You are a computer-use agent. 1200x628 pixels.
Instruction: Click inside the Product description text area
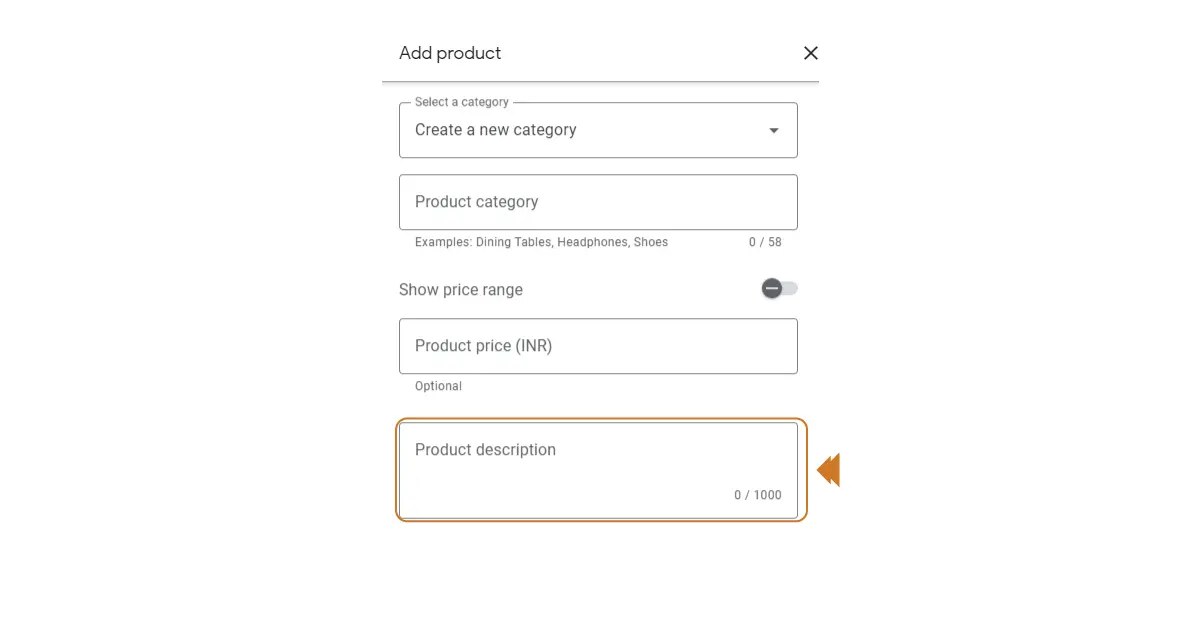tap(597, 472)
